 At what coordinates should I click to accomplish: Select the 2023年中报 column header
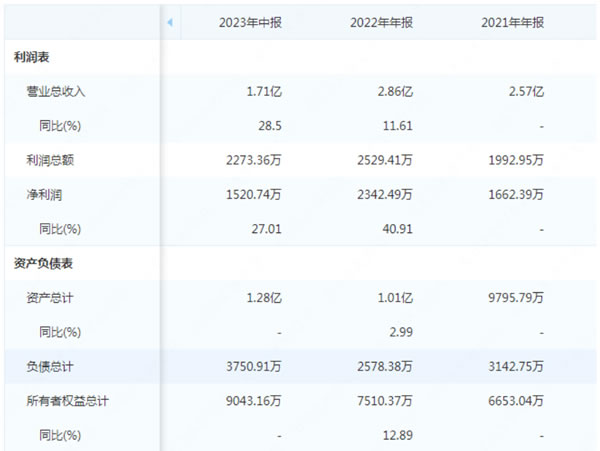pyautogui.click(x=250, y=22)
